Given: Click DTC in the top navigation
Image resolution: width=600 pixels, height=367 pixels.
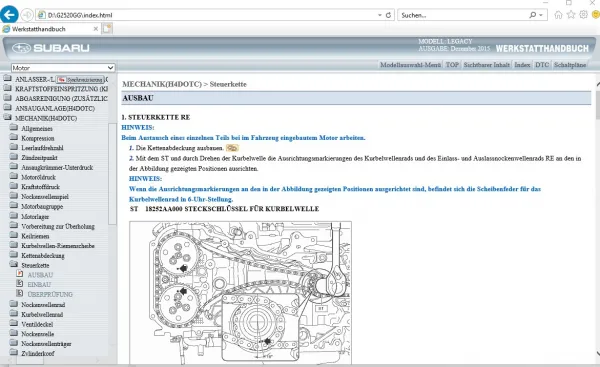Looking at the screenshot, I should point(542,65).
